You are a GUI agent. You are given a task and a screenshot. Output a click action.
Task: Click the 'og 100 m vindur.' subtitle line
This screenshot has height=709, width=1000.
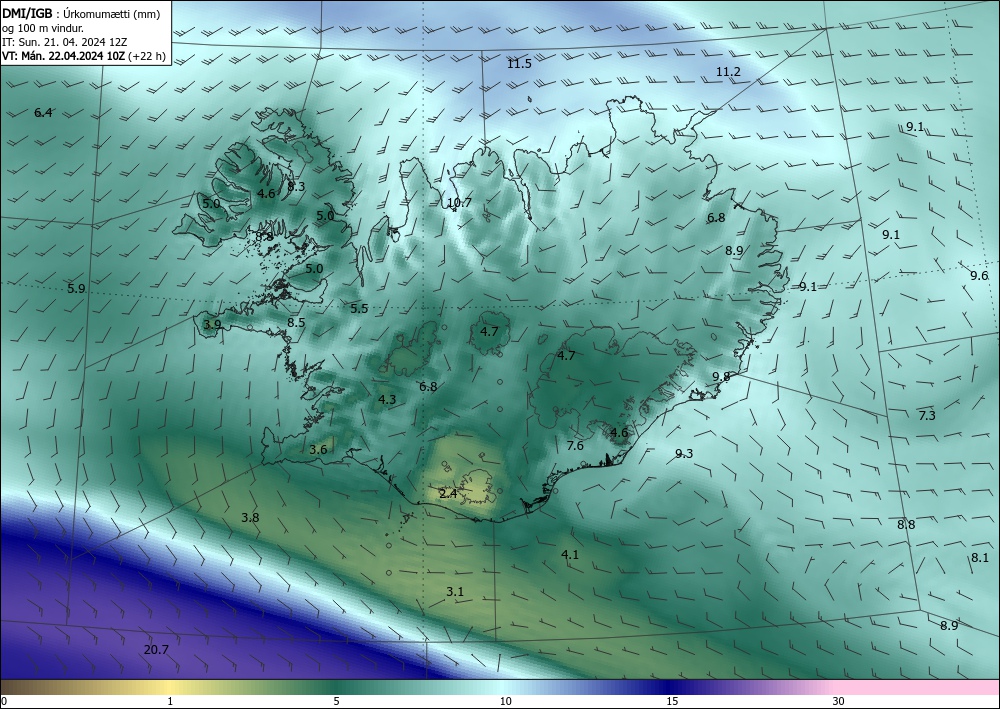coord(42,28)
